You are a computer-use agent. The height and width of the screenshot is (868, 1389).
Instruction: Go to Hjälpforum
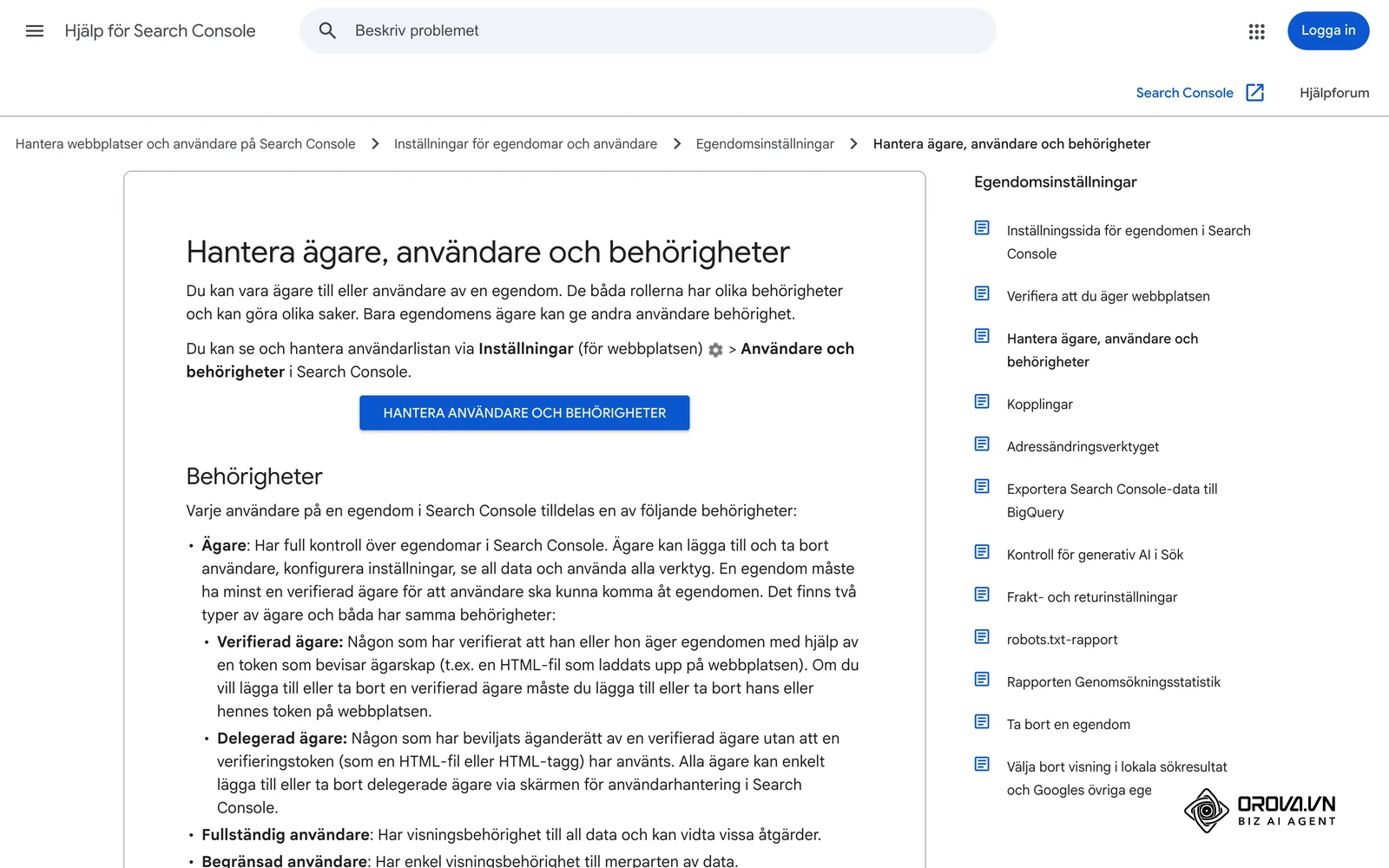[x=1334, y=93]
